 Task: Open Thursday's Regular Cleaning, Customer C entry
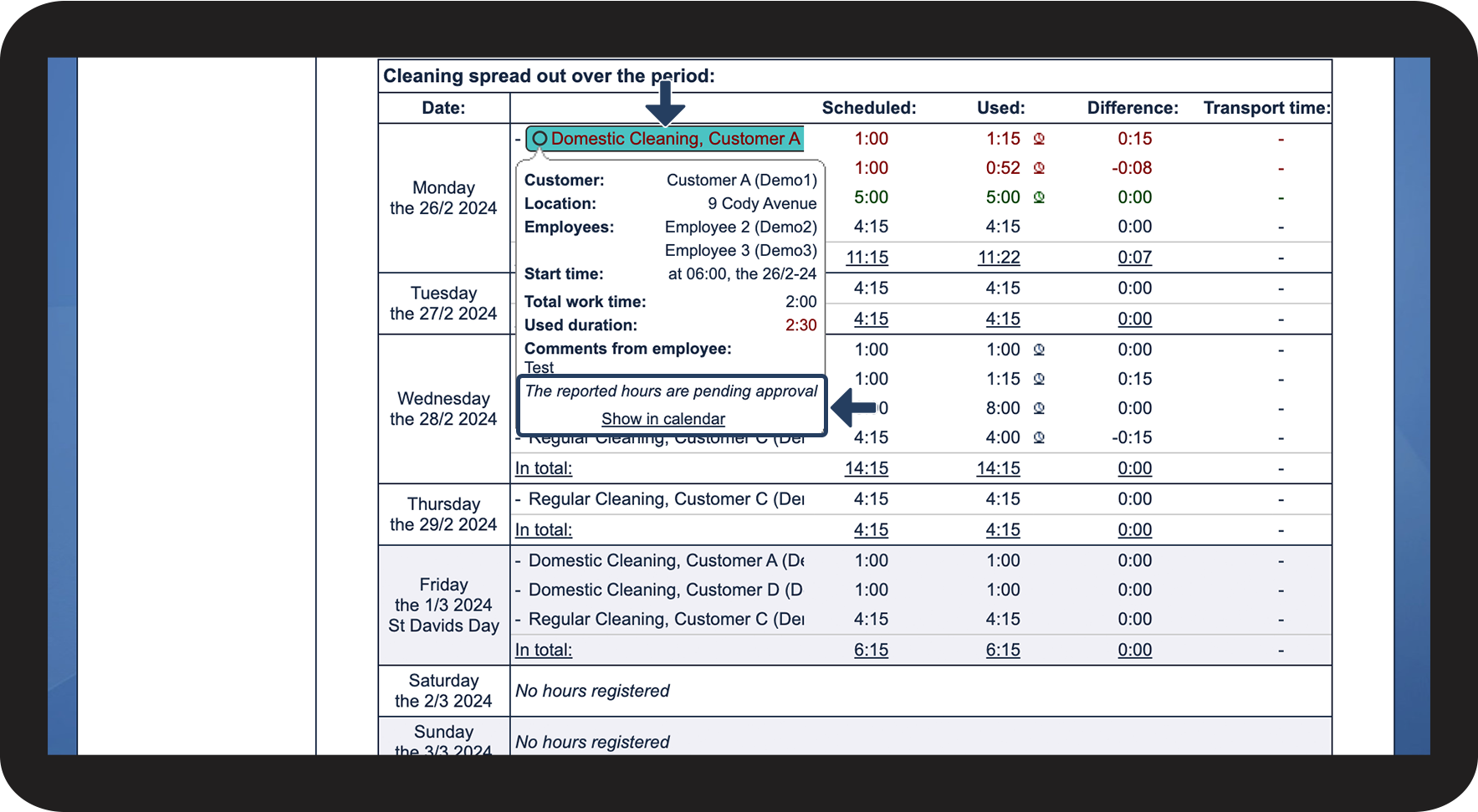[667, 499]
